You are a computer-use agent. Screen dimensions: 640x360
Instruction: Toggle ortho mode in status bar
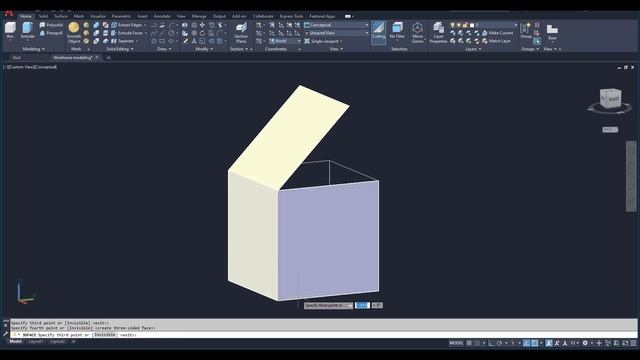tap(491, 343)
